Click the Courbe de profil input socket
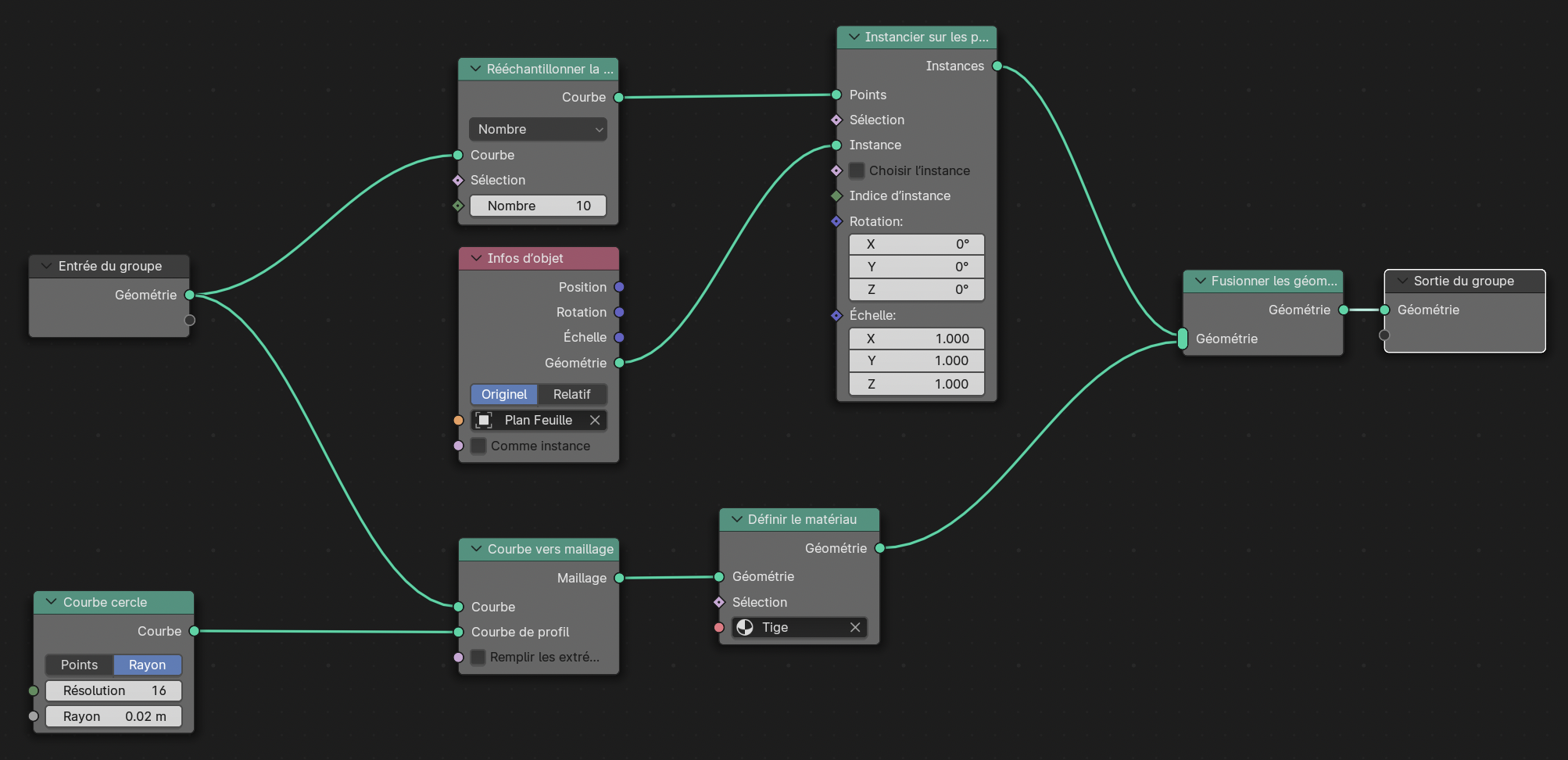The image size is (1568, 760). (x=459, y=632)
